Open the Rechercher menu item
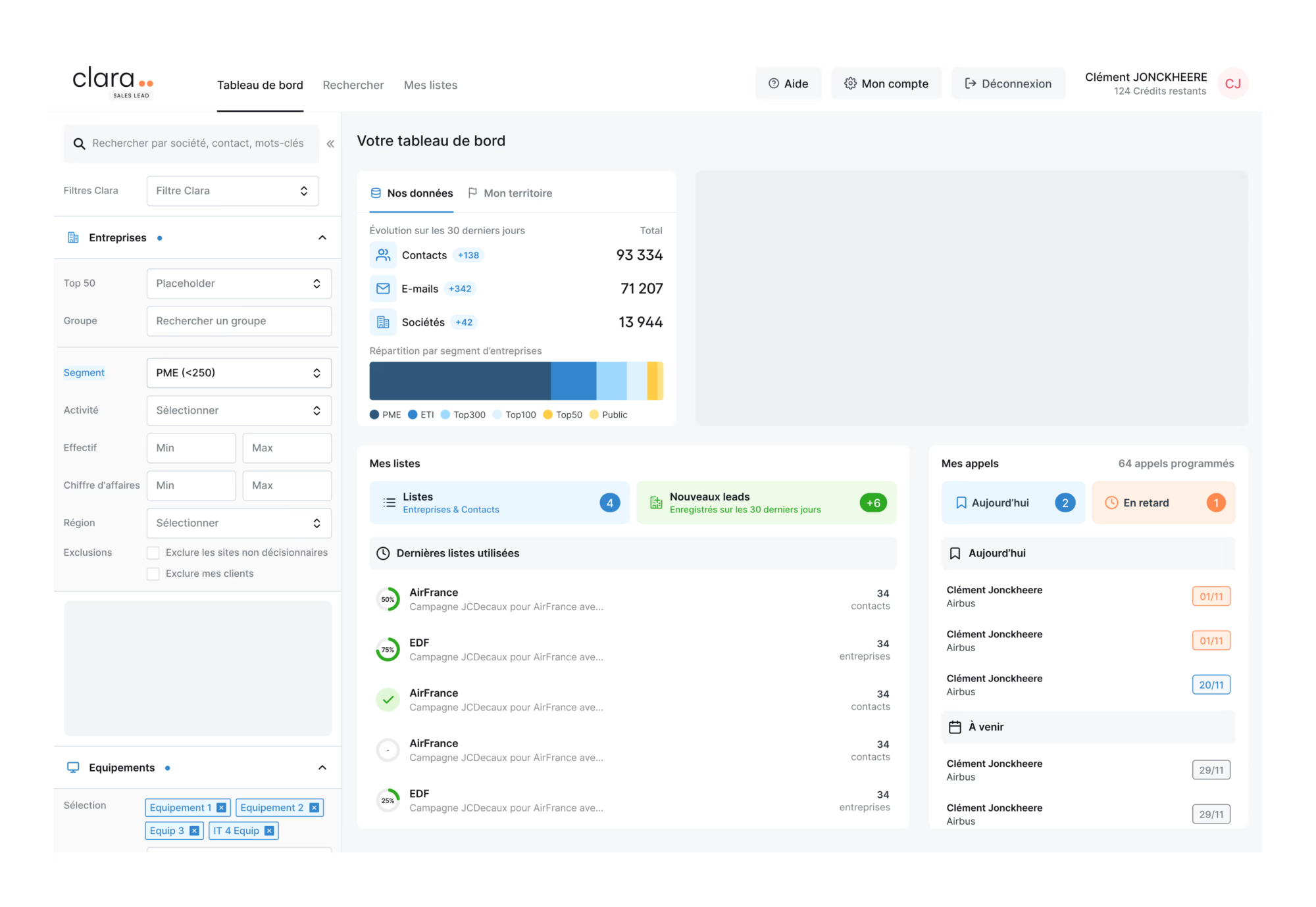The width and height of the screenshot is (1316, 907). coord(353,85)
